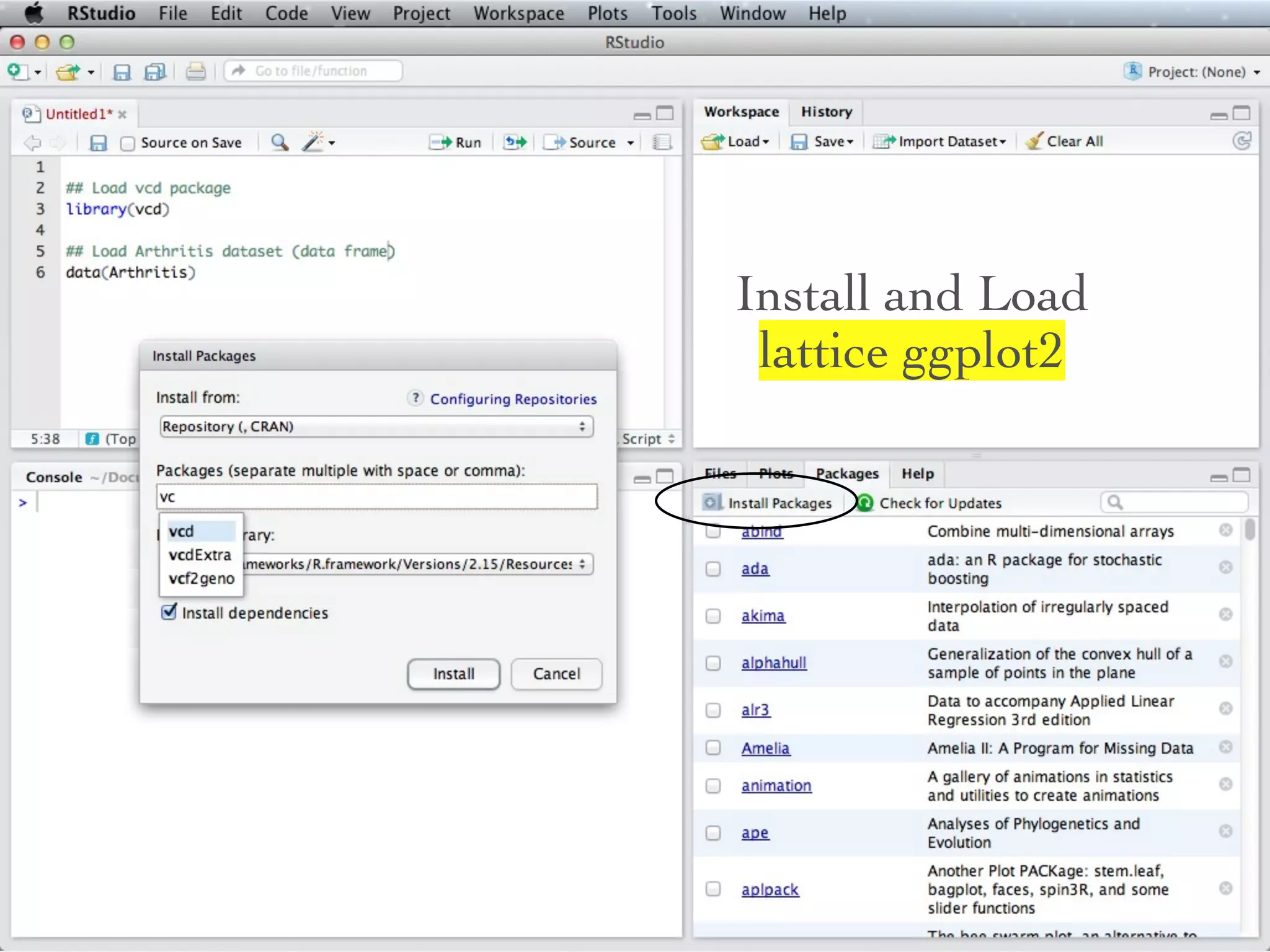Check the animation package checkbox
Viewport: 1270px width, 952px height.
[713, 786]
